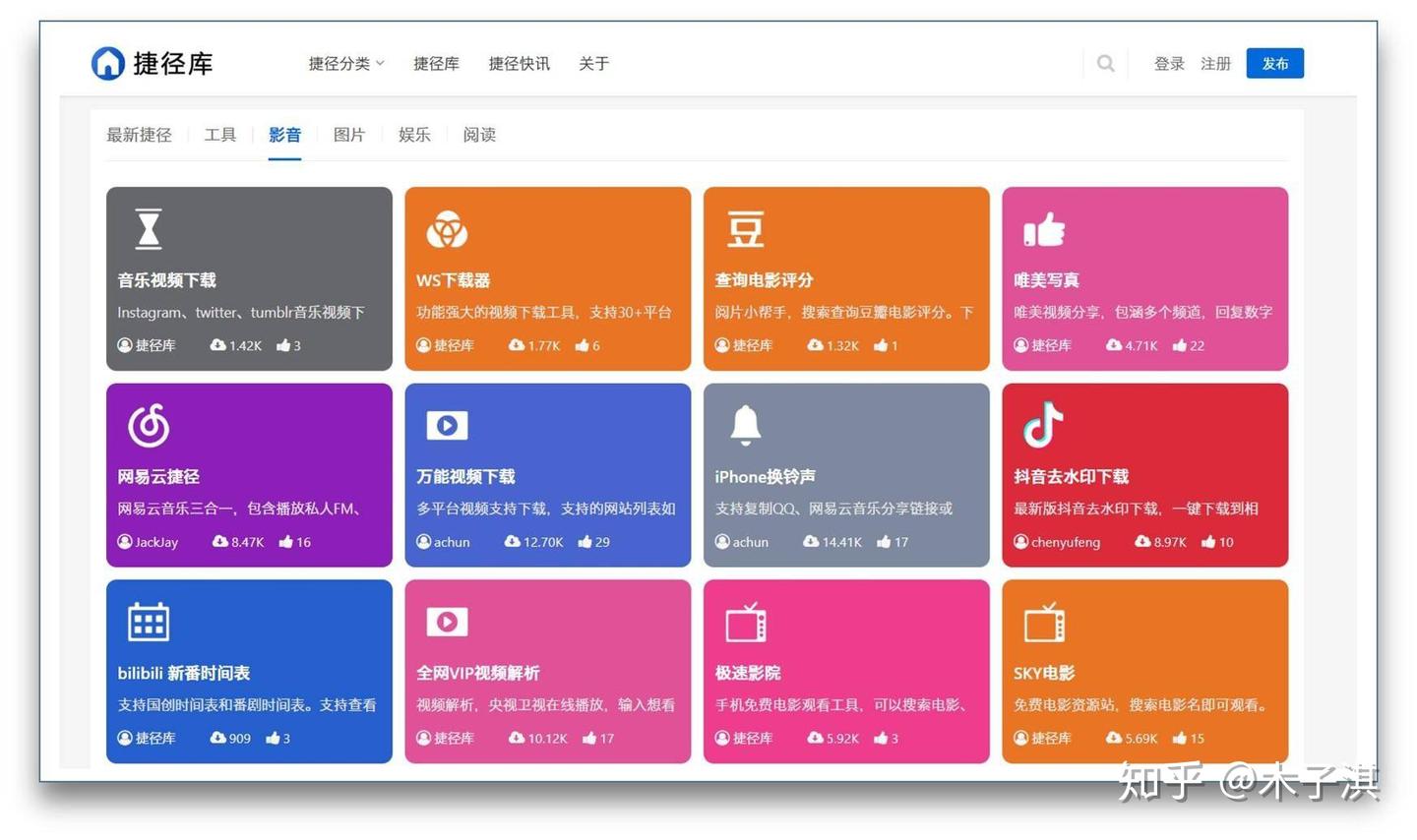Open the 抖音去水印下载 title link
The width and height of the screenshot is (1417, 840).
pyautogui.click(x=1072, y=477)
